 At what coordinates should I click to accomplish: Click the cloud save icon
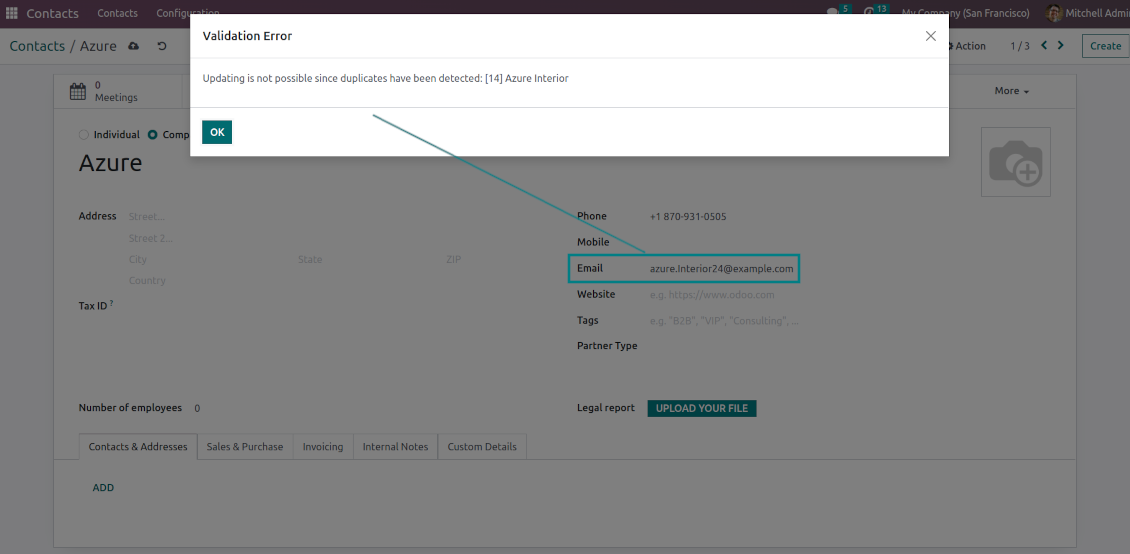coord(134,46)
